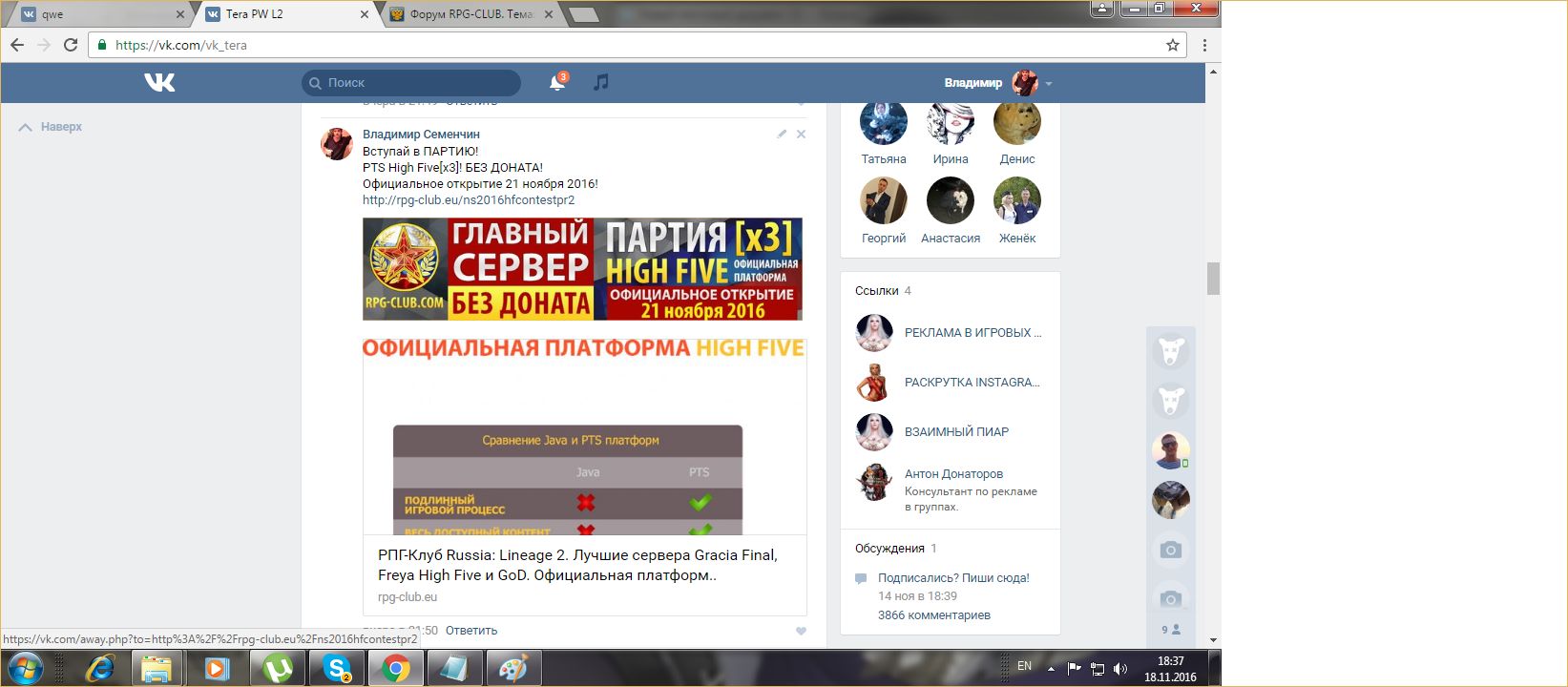
Task: Open the Обсуждения section header
Action: pyautogui.click(x=895, y=549)
